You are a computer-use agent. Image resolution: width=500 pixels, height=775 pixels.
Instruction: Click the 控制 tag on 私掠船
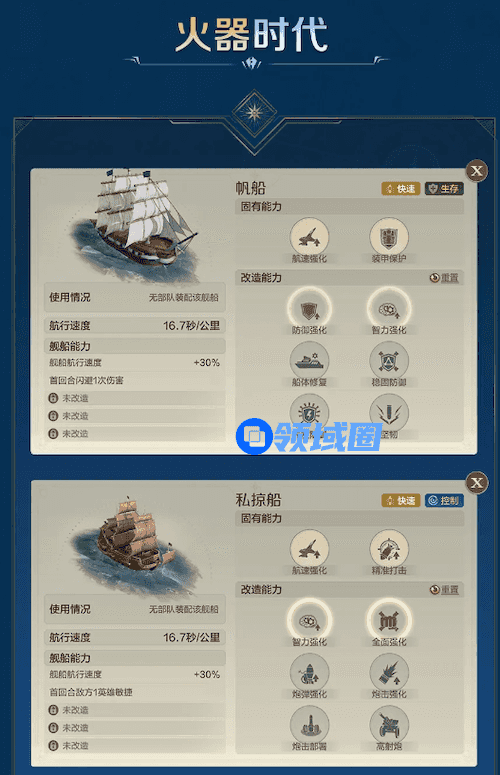tap(444, 501)
